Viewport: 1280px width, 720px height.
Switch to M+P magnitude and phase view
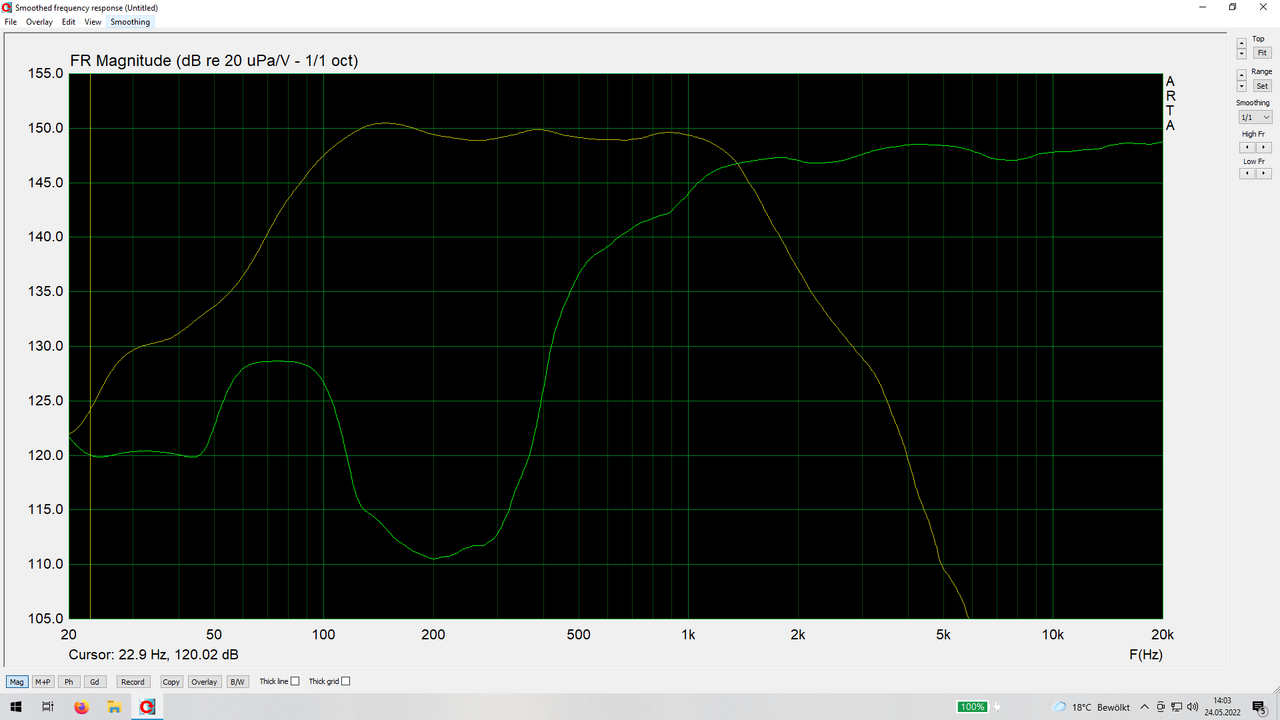43,682
